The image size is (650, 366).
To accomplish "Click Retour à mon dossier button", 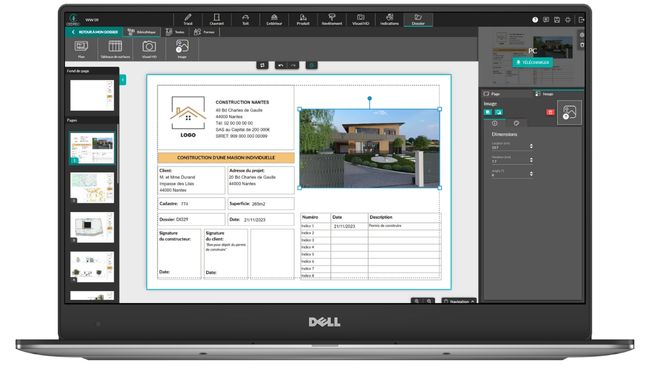I will point(95,32).
